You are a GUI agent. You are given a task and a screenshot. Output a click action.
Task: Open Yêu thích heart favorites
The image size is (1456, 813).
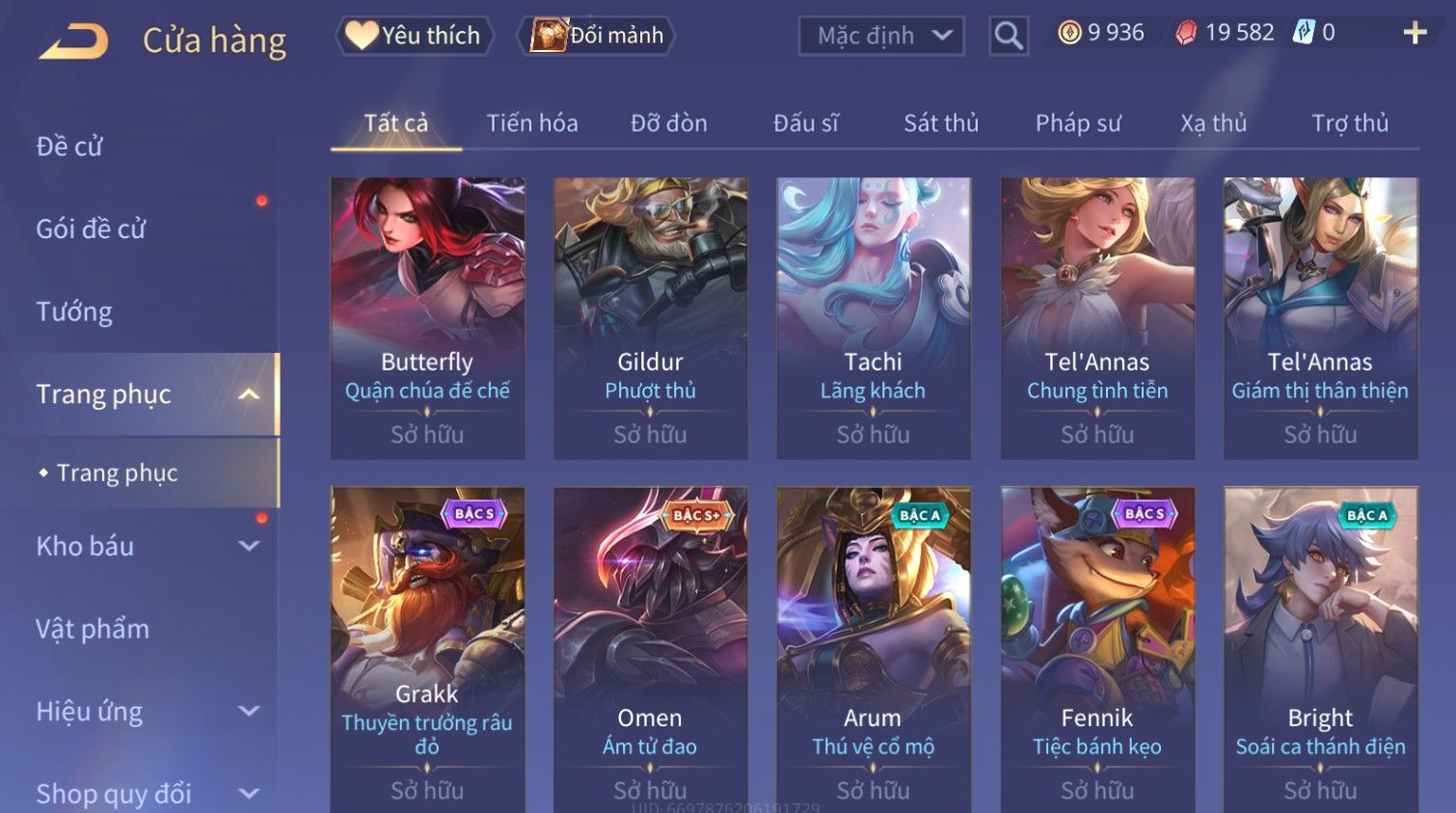415,36
